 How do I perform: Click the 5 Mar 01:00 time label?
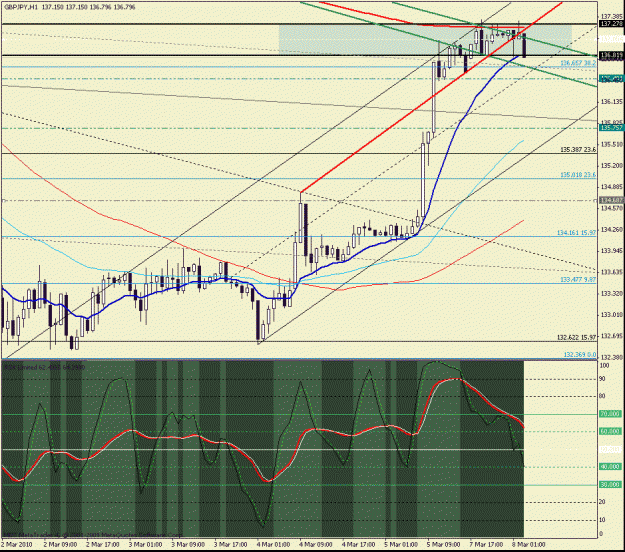pyautogui.click(x=401, y=544)
